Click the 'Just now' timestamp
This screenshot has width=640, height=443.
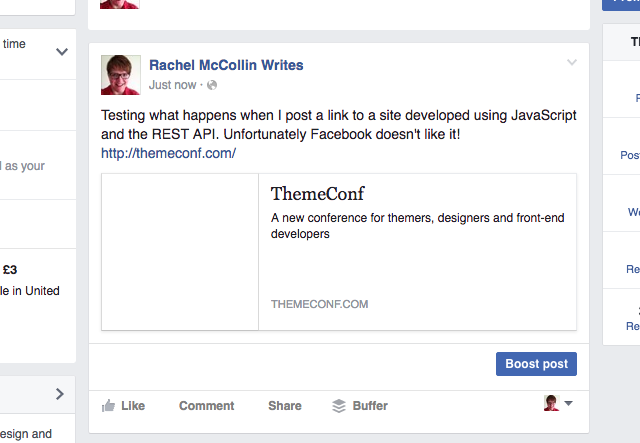pyautogui.click(x=172, y=85)
